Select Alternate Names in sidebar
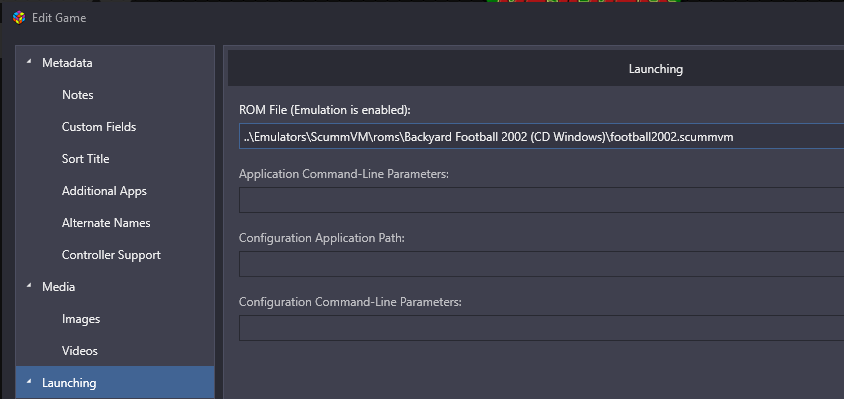 [106, 222]
